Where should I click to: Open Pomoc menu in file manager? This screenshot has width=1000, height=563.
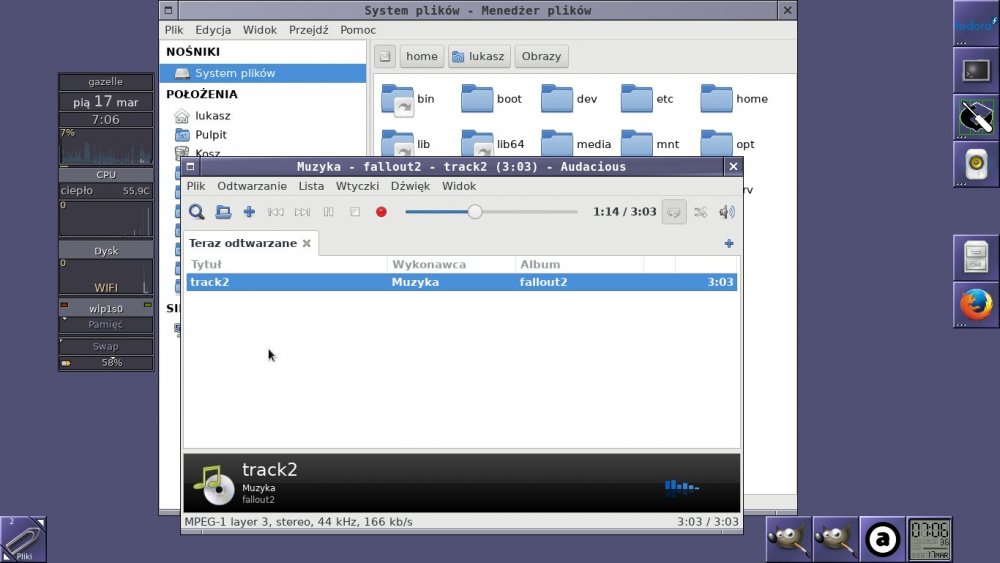(358, 30)
